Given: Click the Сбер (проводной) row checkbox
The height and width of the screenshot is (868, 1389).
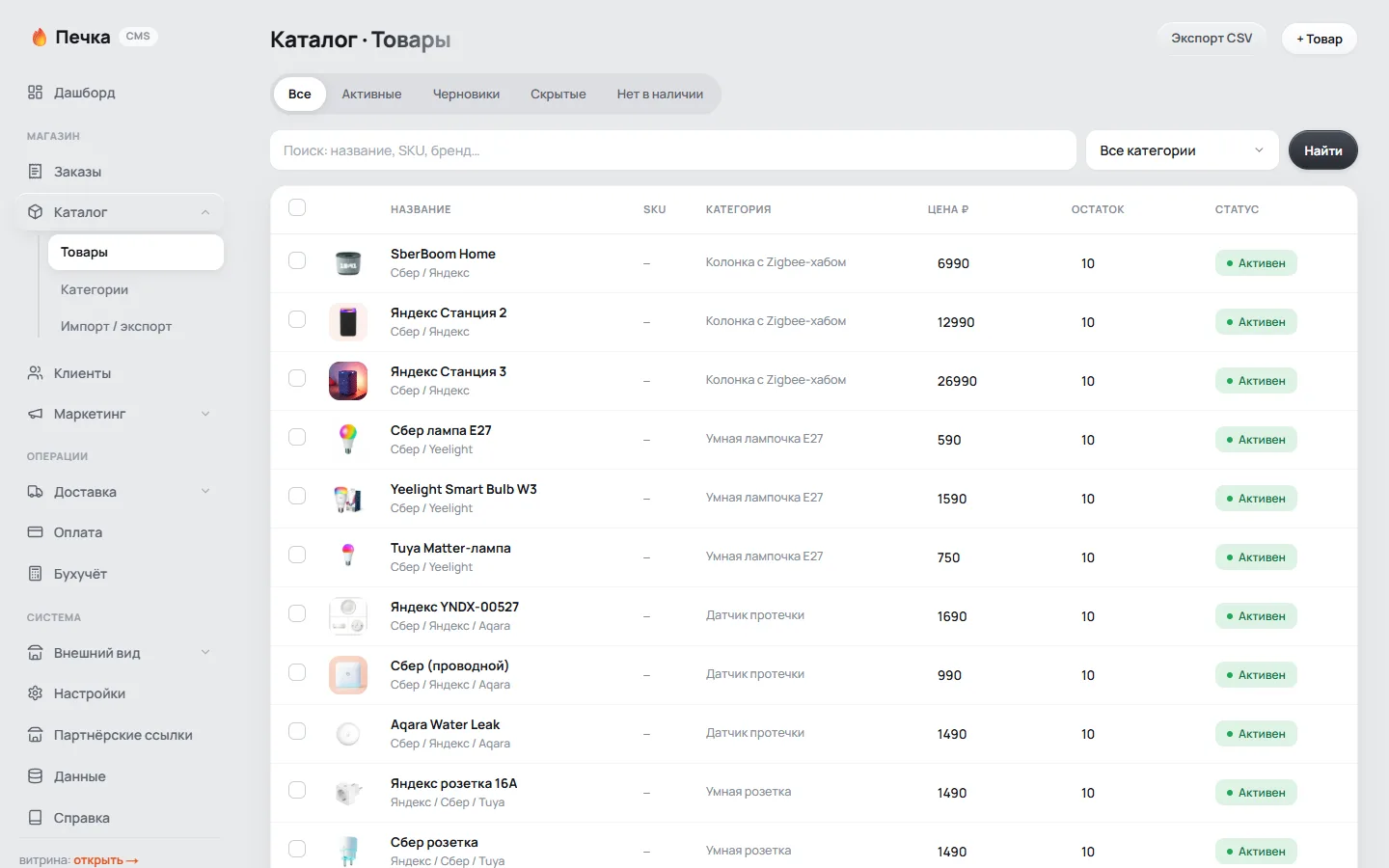Looking at the screenshot, I should click(297, 672).
